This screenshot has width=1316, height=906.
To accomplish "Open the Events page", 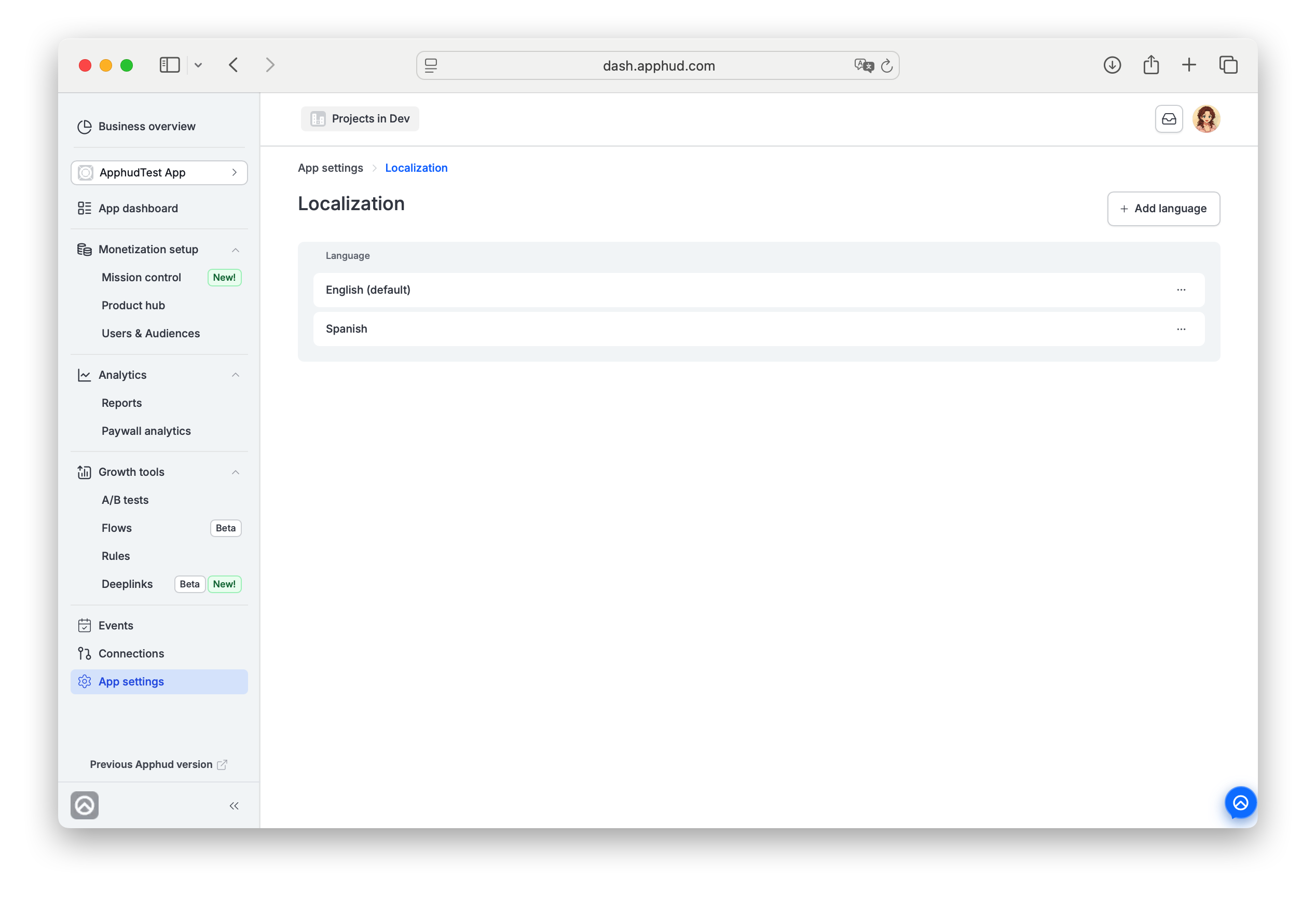I will [116, 626].
